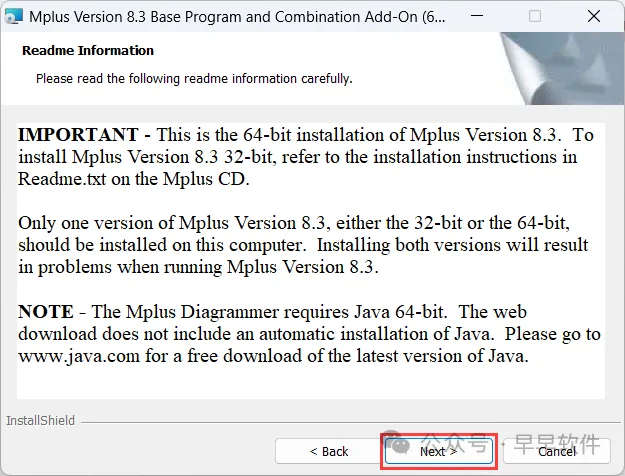This screenshot has width=625, height=476.
Task: Click the Mplus installer icon in title bar
Action: coord(14,16)
